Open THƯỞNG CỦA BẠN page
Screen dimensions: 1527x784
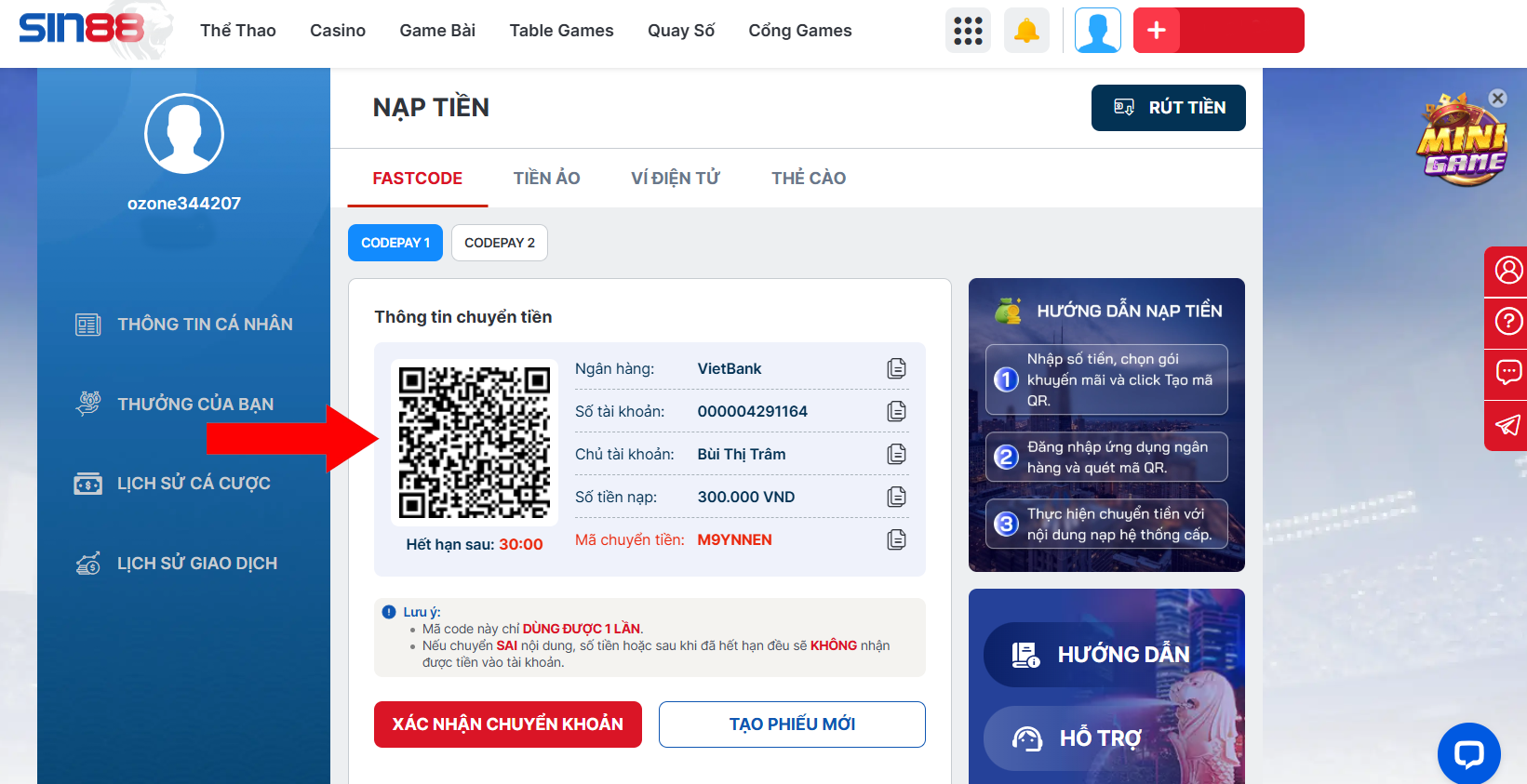click(195, 405)
